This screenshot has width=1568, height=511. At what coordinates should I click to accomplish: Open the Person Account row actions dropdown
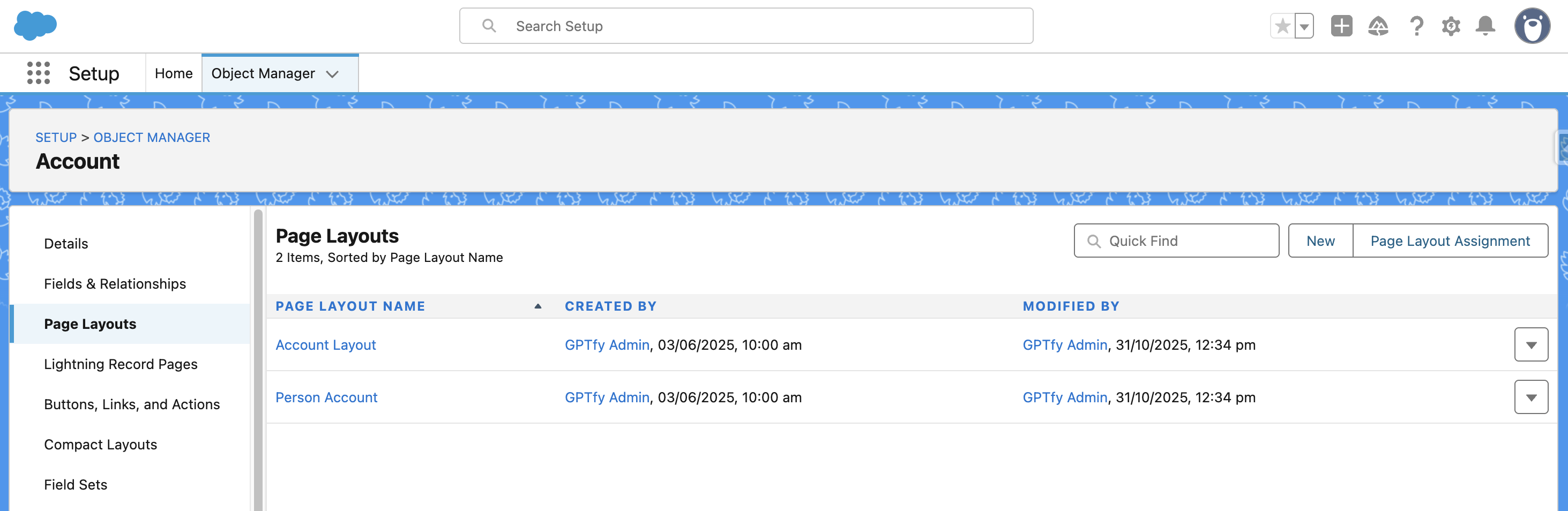pos(1531,397)
